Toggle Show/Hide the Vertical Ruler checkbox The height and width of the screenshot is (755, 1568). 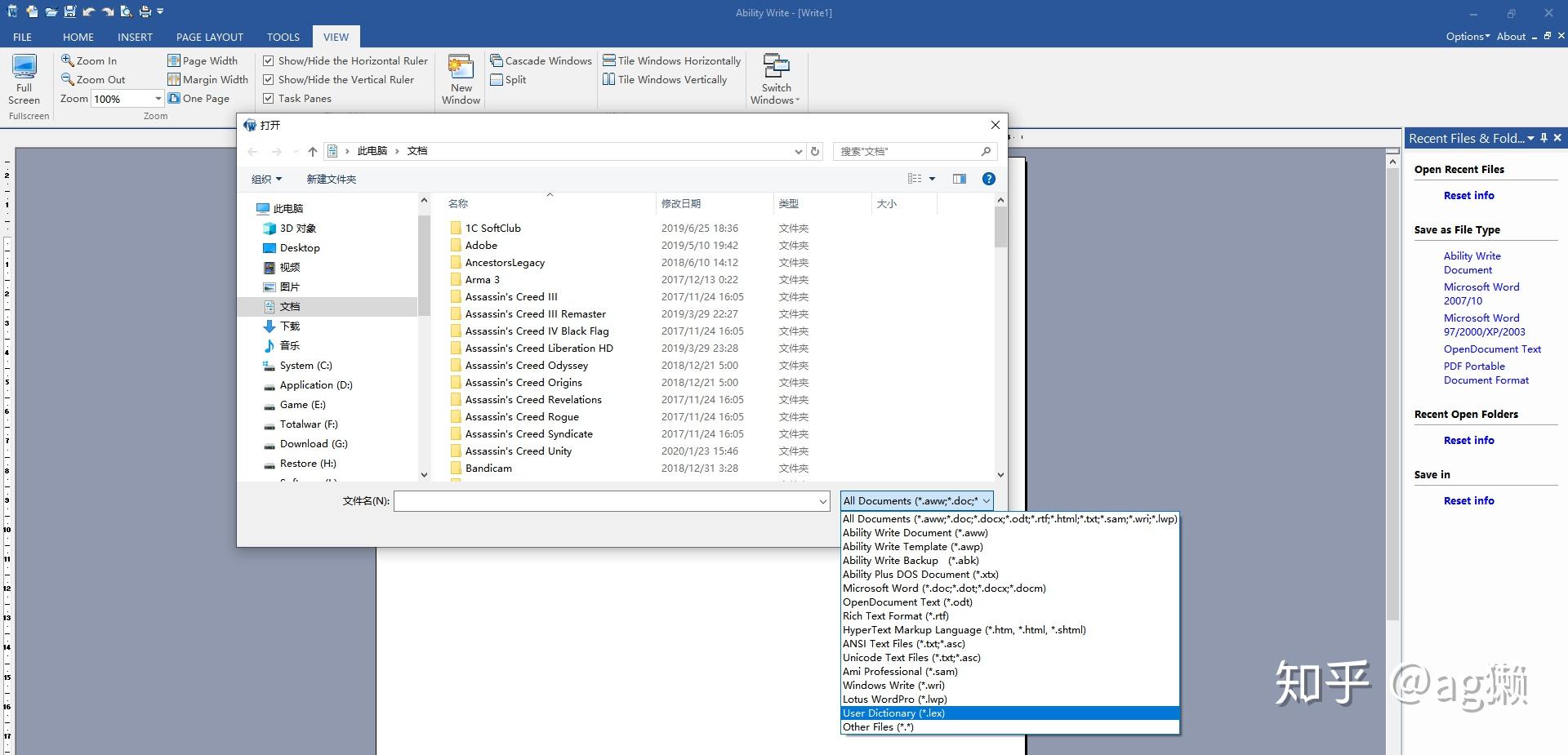(x=268, y=79)
